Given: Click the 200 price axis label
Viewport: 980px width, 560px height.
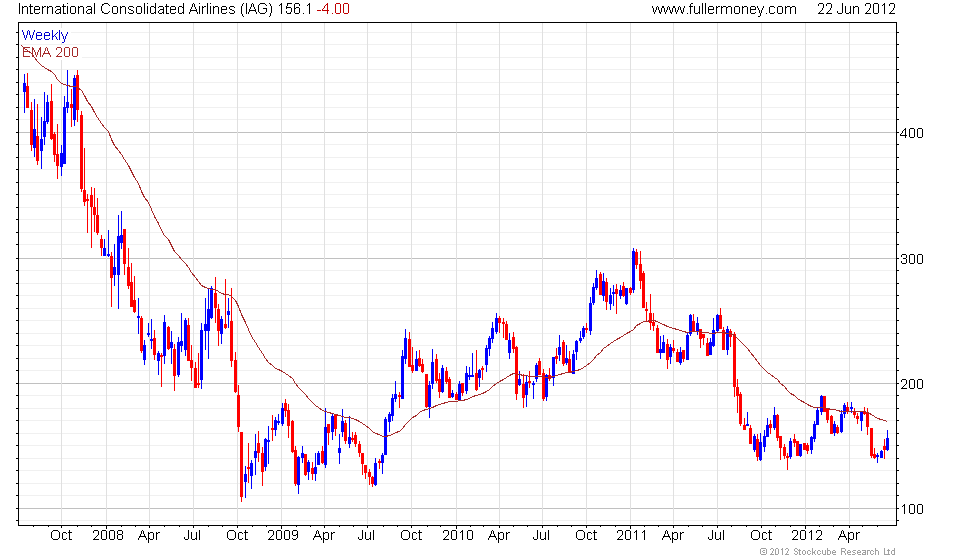Looking at the screenshot, I should 911,384.
